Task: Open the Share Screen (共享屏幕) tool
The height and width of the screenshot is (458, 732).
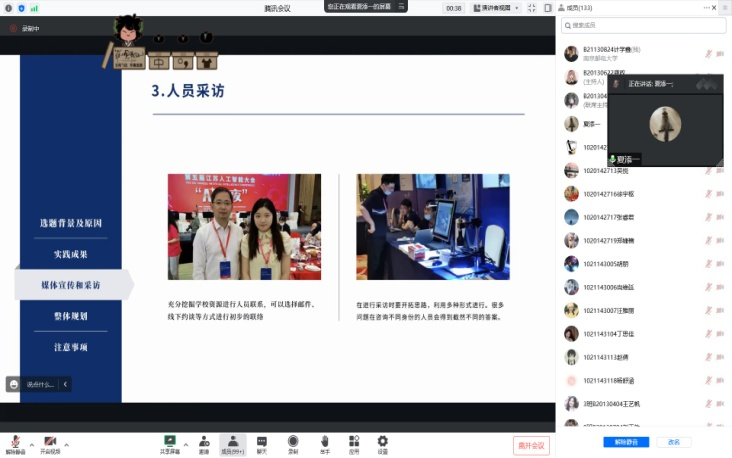Action: [170, 443]
